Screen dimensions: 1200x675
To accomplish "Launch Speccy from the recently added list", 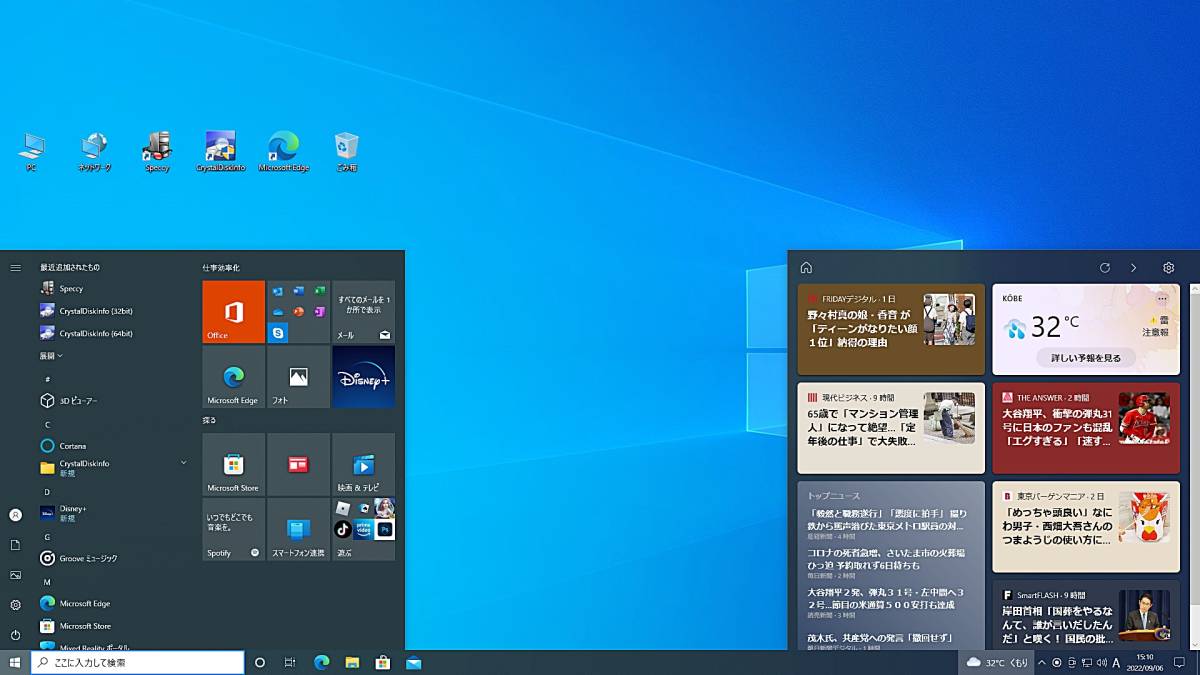I will (x=115, y=288).
